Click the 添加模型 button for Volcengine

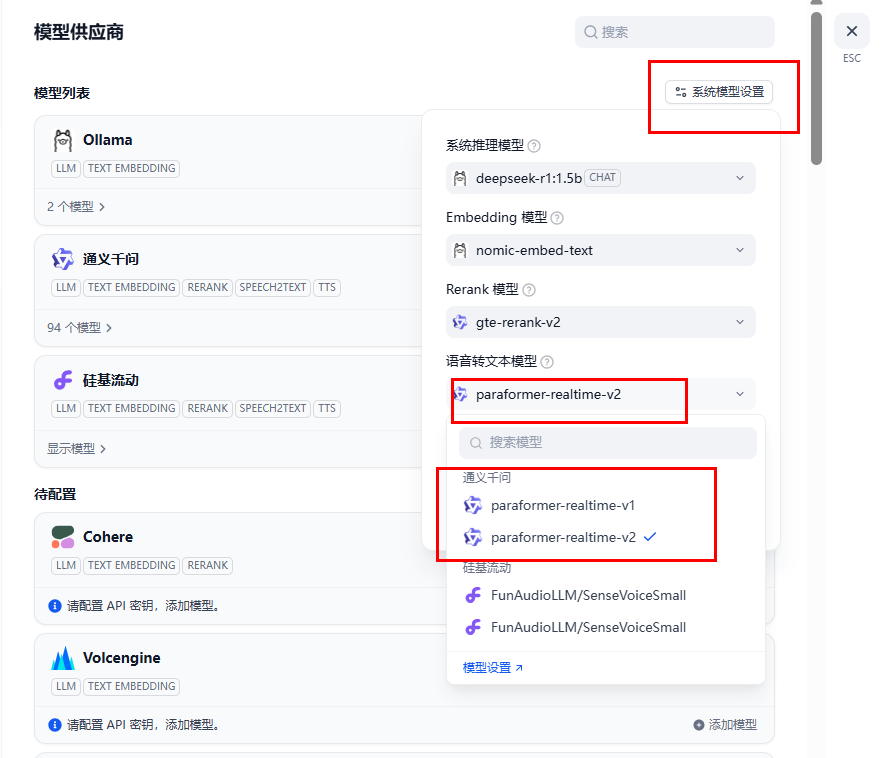click(x=725, y=725)
